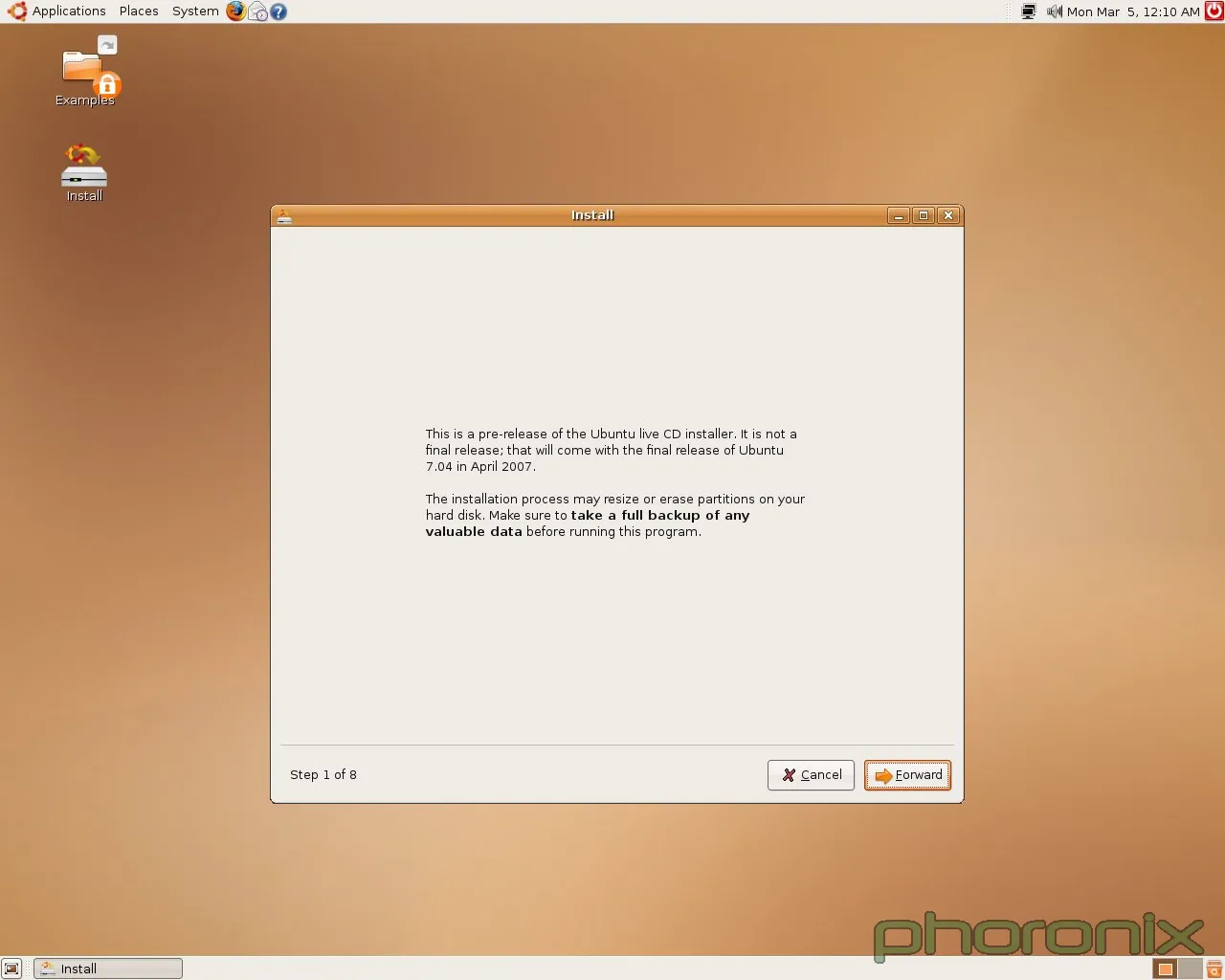
Task: Maximize the Install window
Action: [x=923, y=215]
